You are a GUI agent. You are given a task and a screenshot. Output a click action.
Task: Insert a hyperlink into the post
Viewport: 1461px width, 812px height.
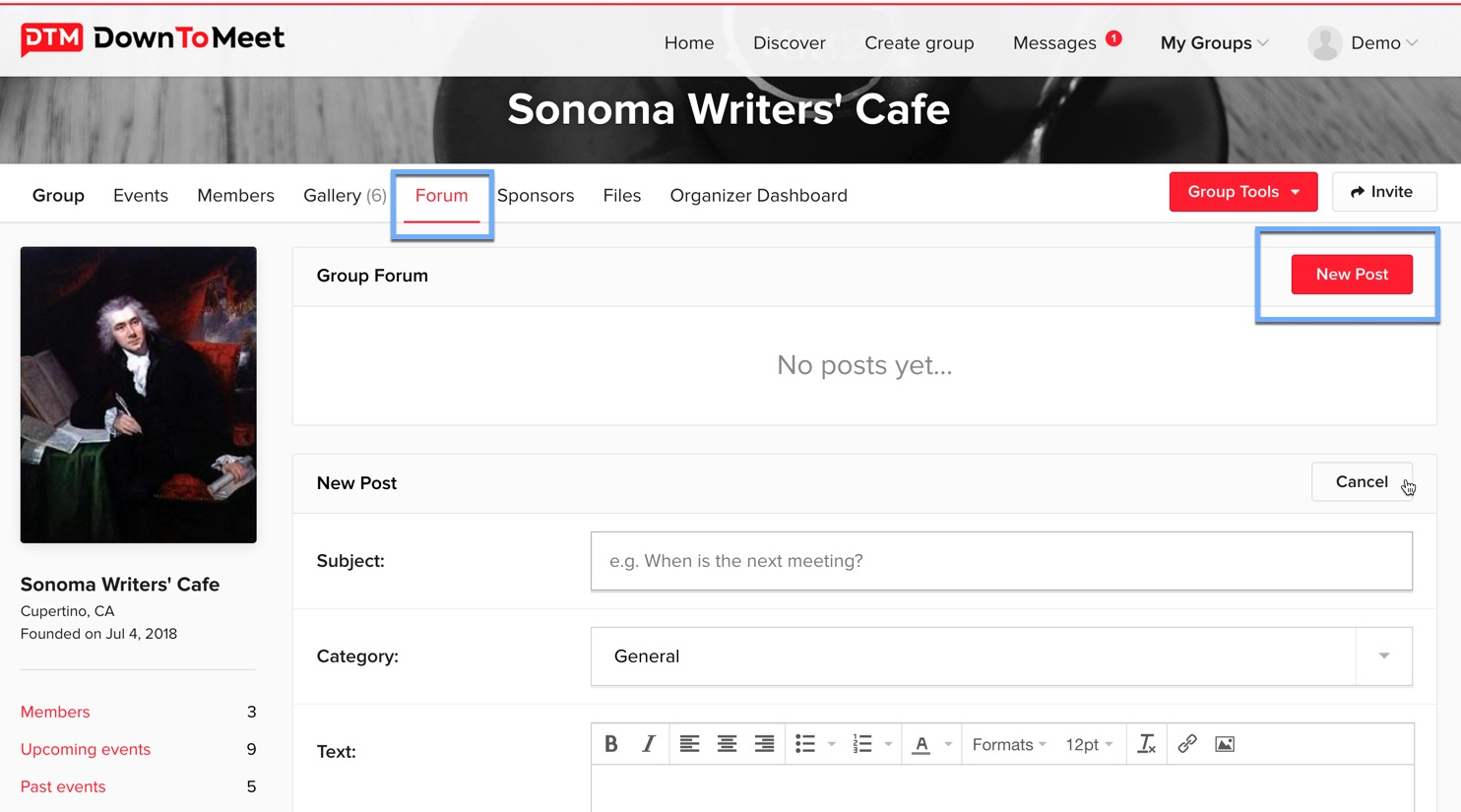coord(1187,744)
